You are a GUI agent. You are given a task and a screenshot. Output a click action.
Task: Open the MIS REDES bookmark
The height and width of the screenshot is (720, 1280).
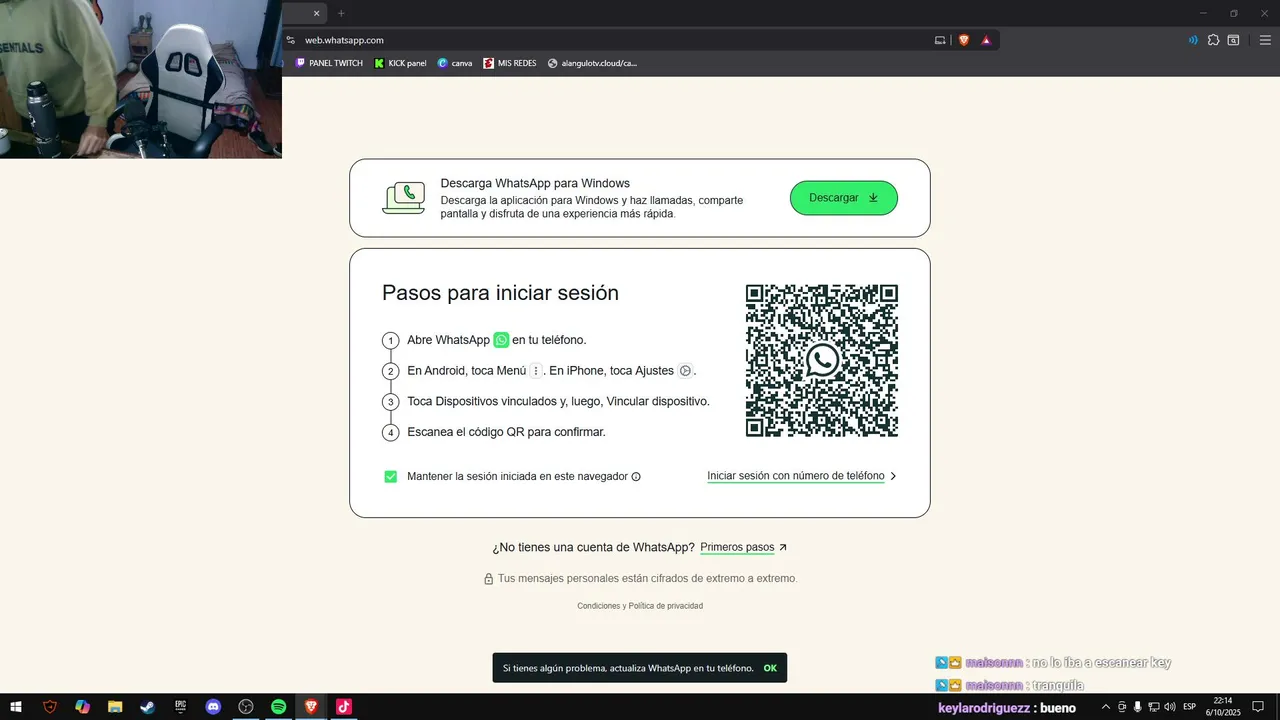[x=510, y=63]
